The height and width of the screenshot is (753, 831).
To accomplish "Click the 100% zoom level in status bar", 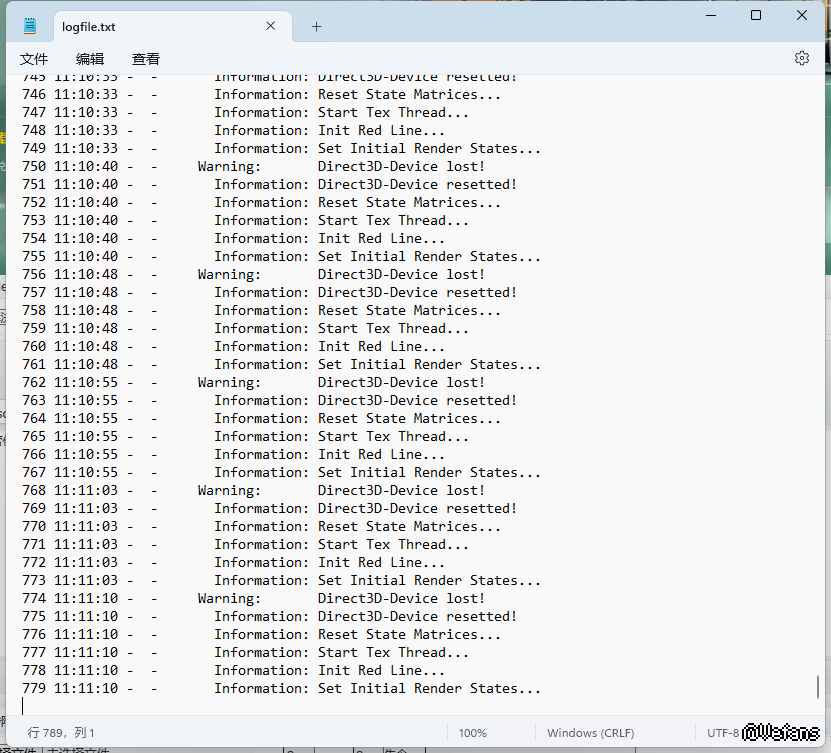I will point(473,733).
